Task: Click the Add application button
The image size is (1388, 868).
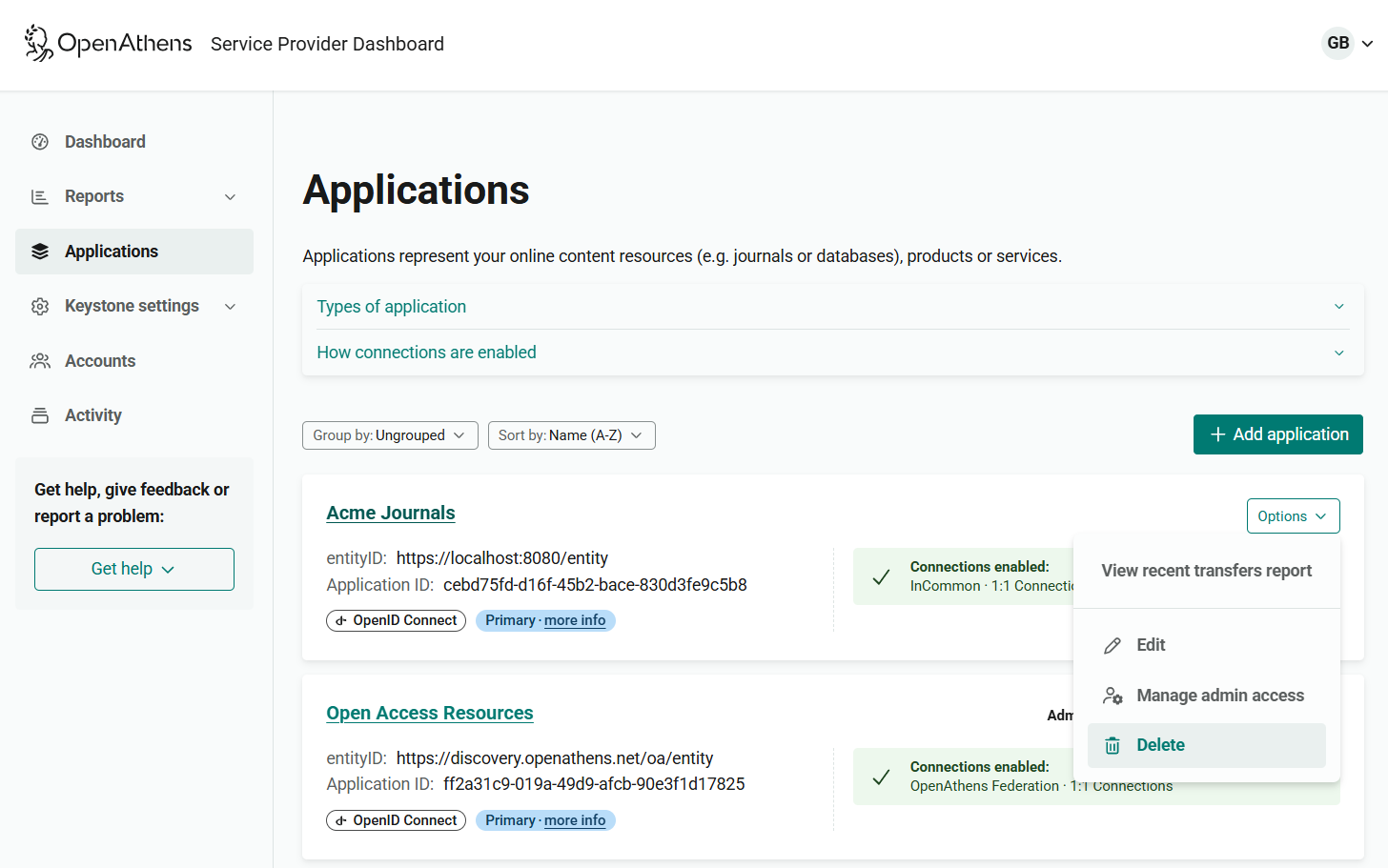Action: [x=1278, y=434]
